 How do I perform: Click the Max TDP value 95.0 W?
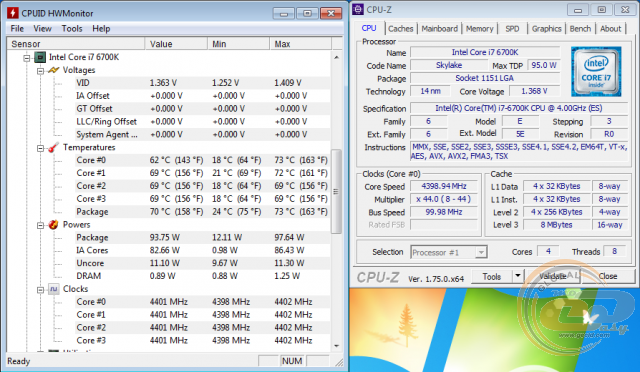(x=544, y=65)
